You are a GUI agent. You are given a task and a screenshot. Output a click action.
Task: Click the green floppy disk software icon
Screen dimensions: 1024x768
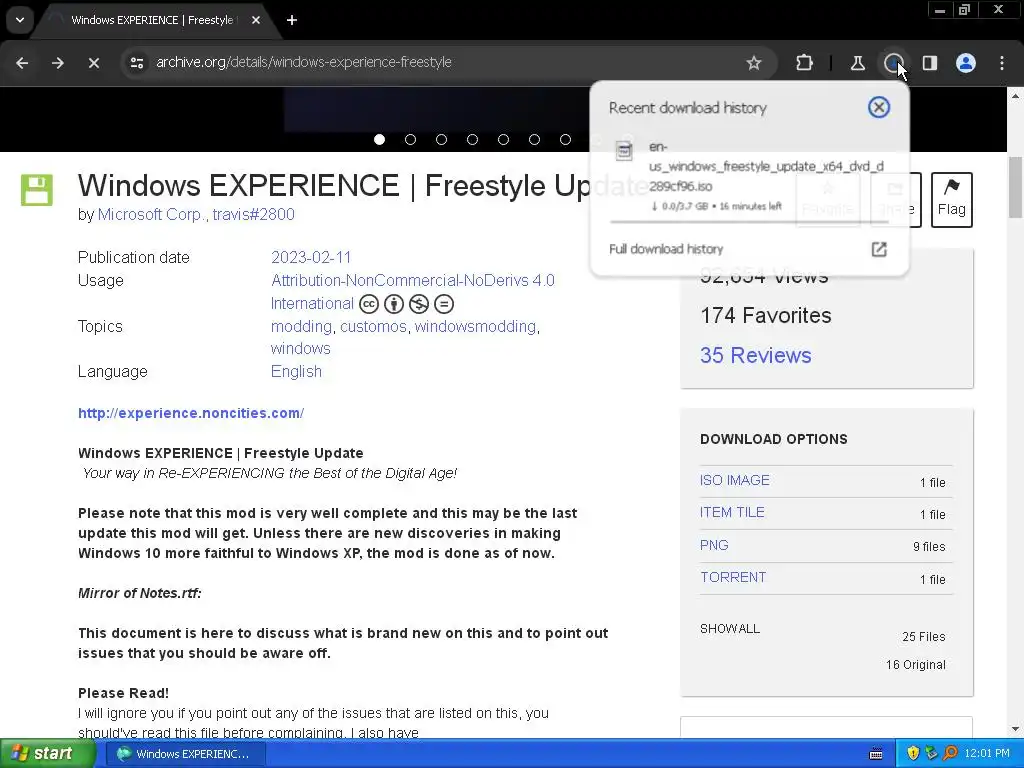[x=37, y=190]
